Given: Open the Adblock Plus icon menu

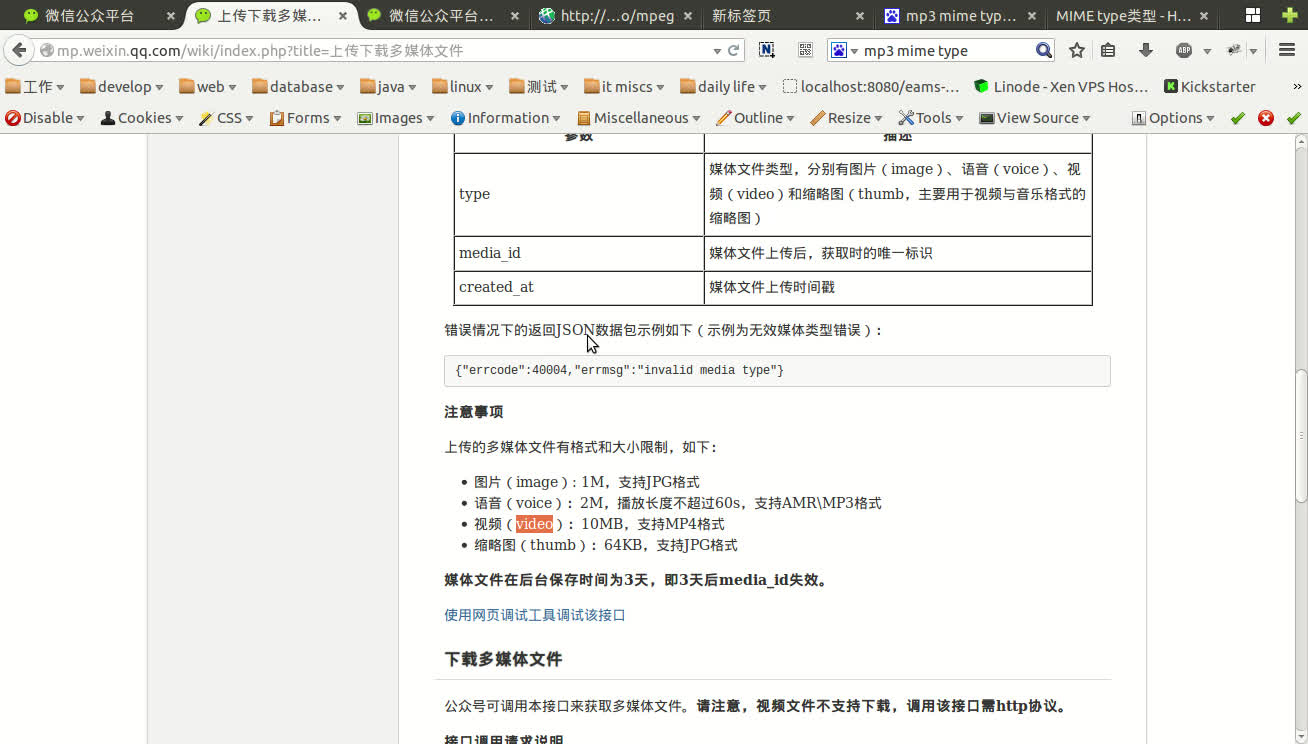Looking at the screenshot, I should pyautogui.click(x=1184, y=50).
